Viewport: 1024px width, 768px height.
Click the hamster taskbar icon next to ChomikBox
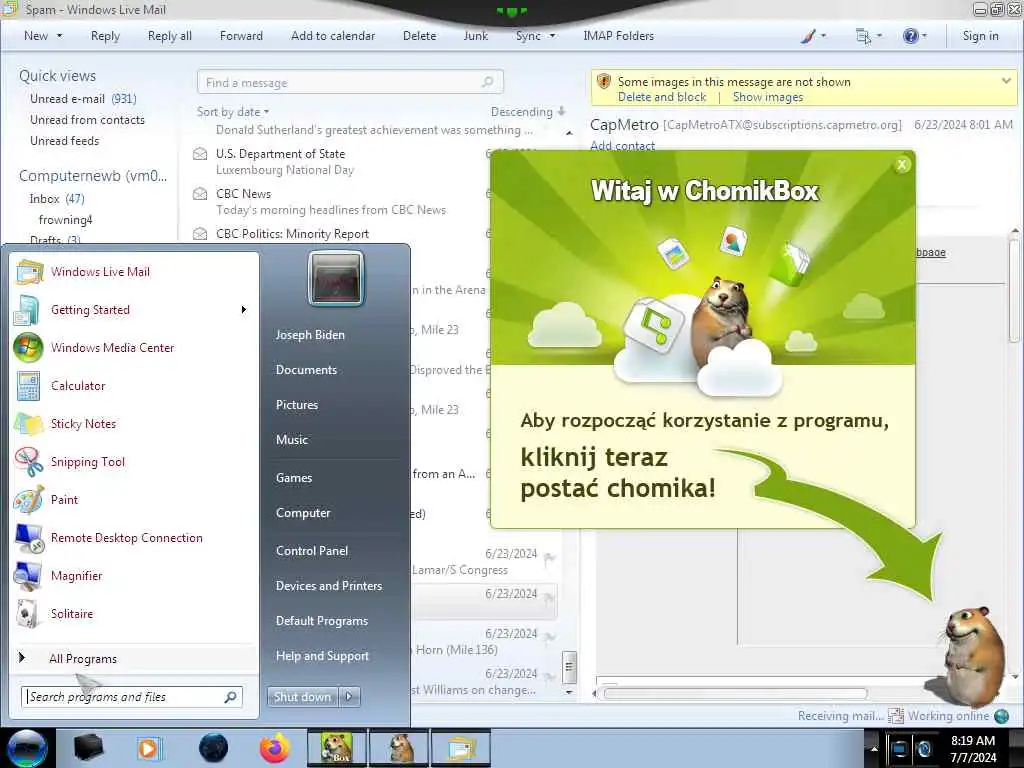pyautogui.click(x=399, y=748)
